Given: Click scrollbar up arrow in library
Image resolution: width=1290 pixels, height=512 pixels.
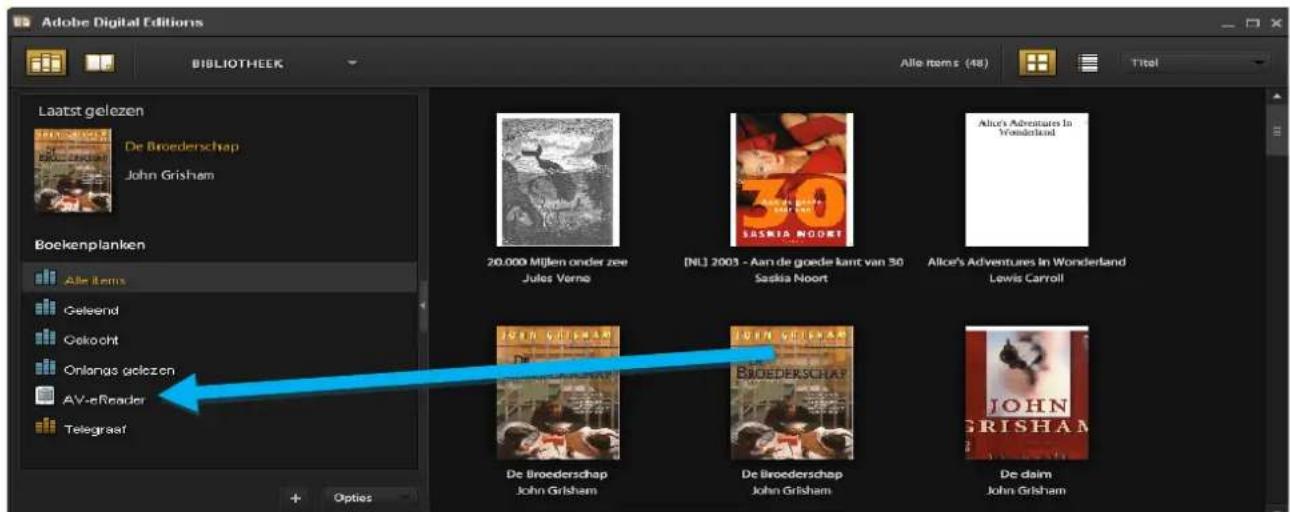Looking at the screenshot, I should 1276,97.
